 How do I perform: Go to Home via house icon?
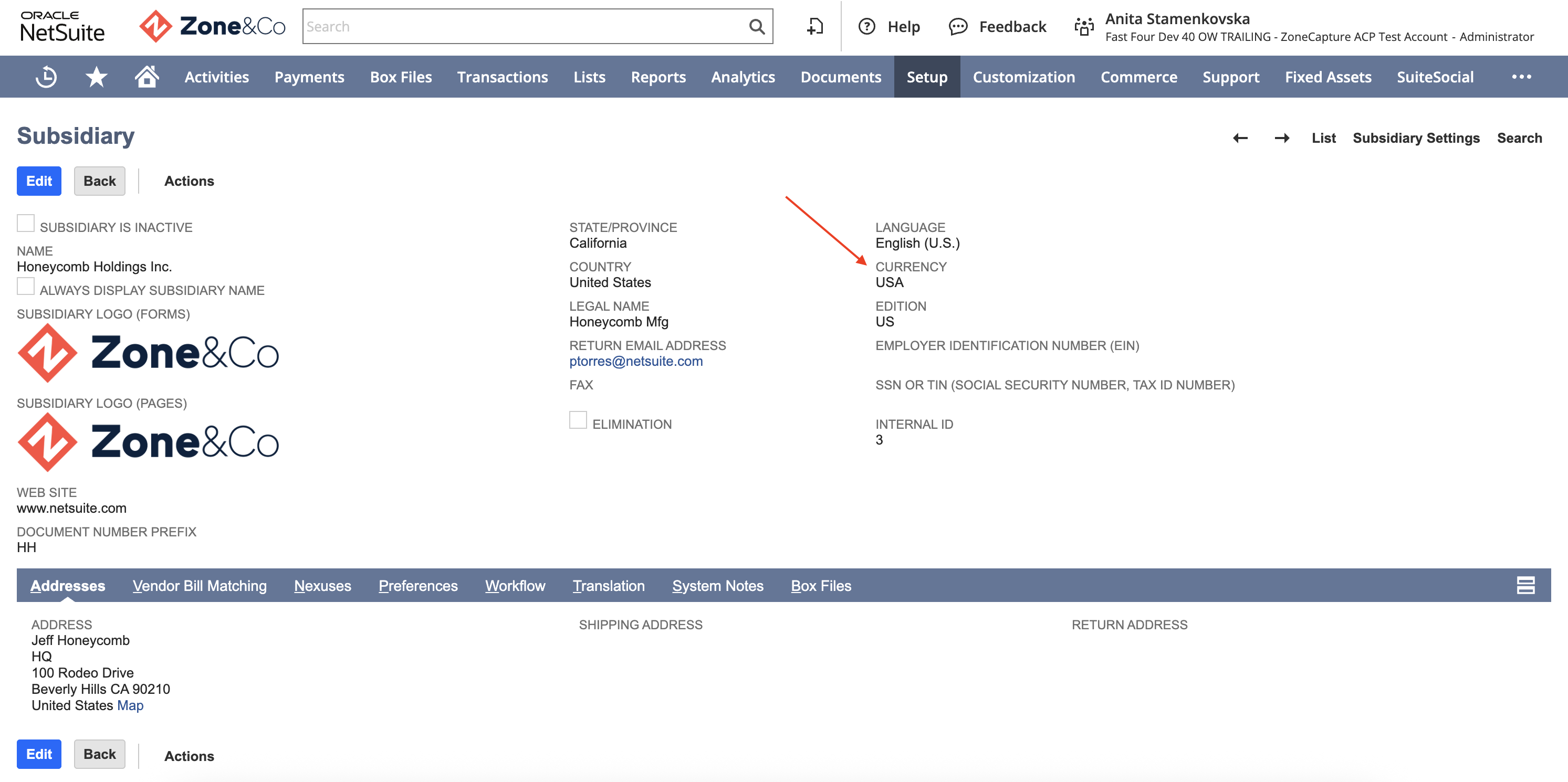point(147,77)
